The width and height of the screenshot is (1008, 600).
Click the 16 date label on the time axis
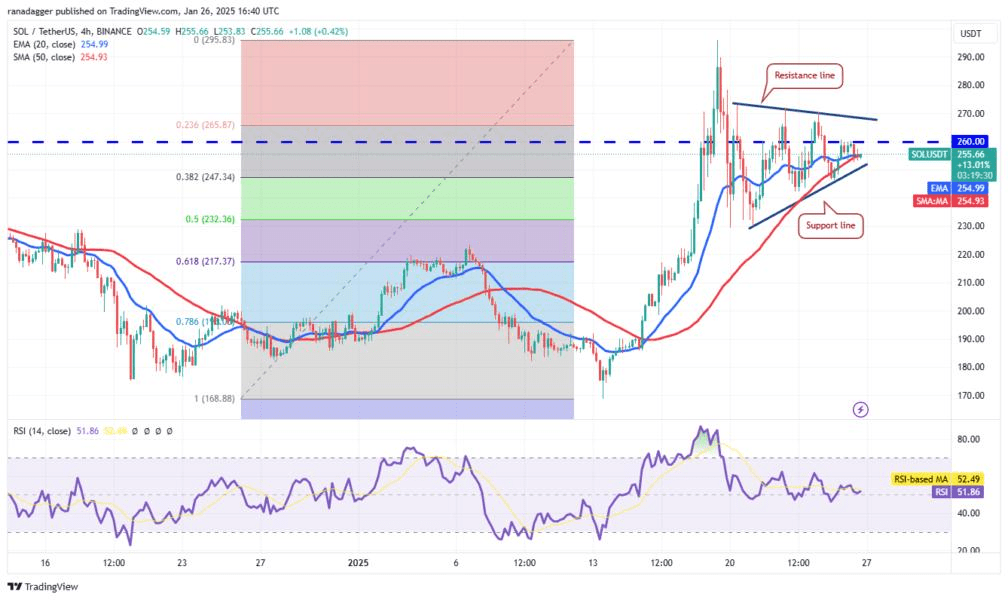tap(45, 563)
